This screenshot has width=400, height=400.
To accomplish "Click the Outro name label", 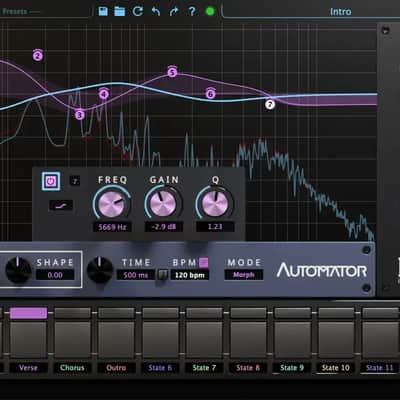I will [116, 368].
